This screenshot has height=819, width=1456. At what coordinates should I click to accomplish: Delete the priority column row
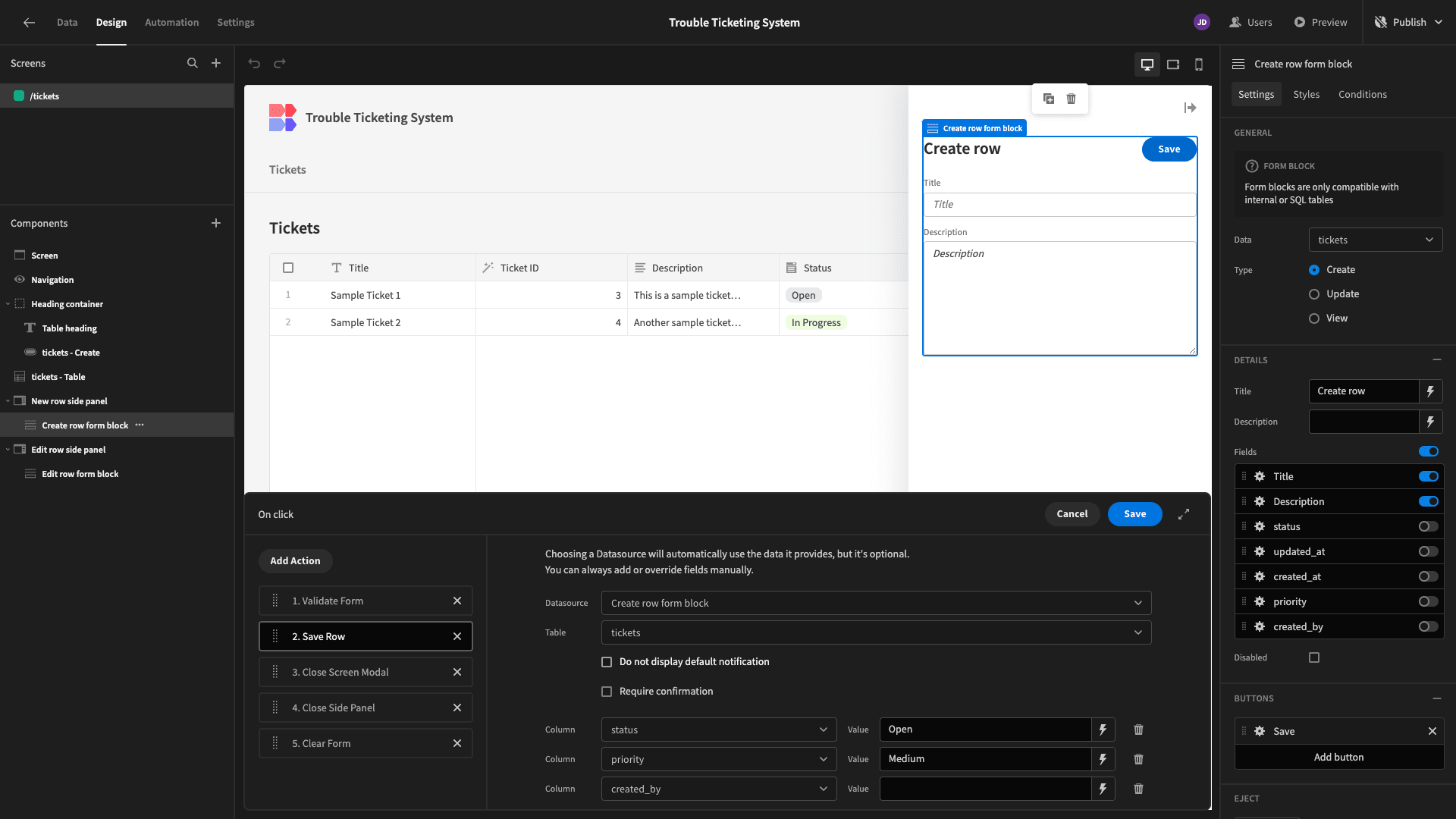coord(1138,759)
